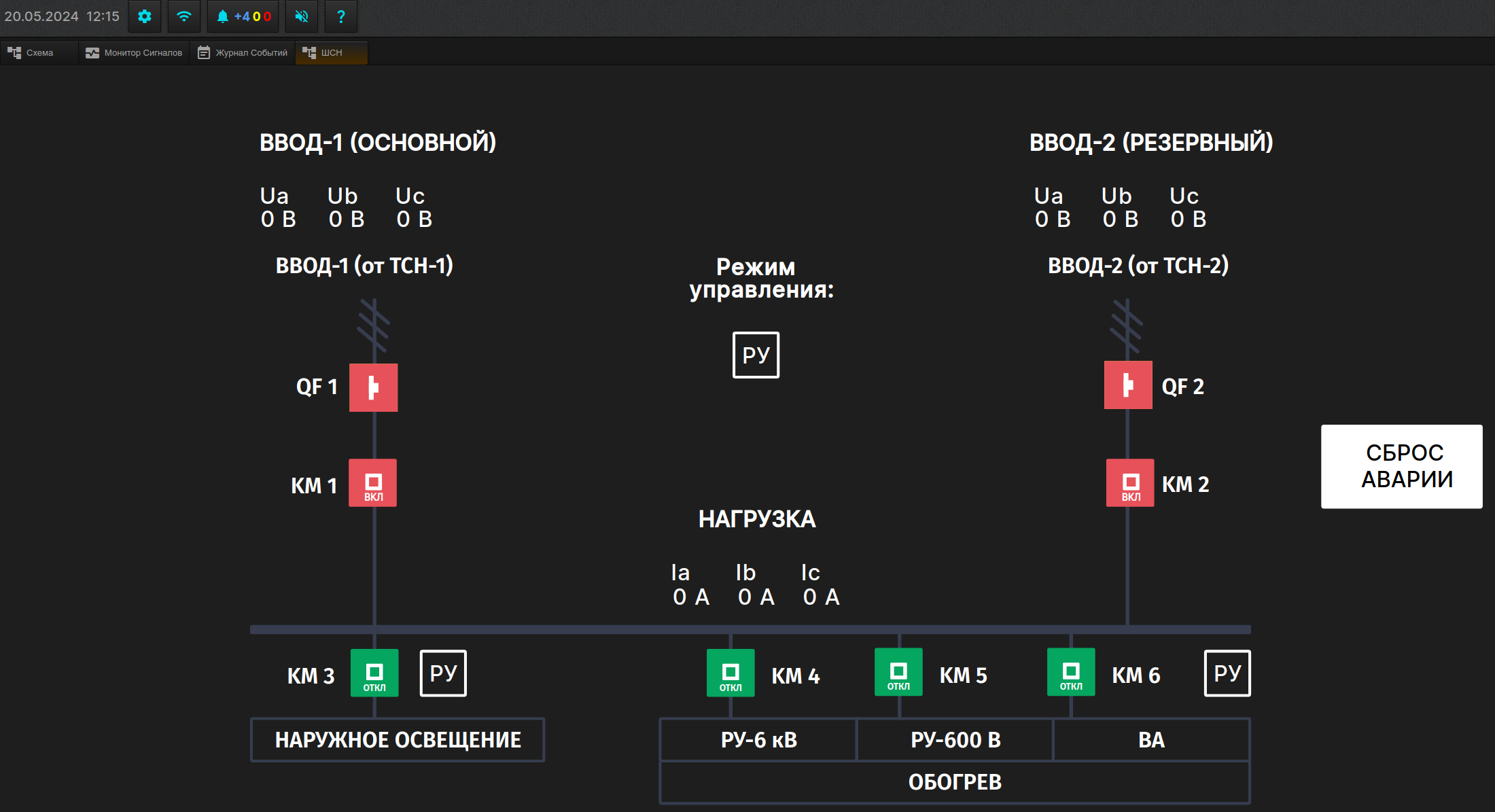
Task: Click the ВВОД-1 (ОСНОВНОЙ) heading
Action: tap(378, 143)
